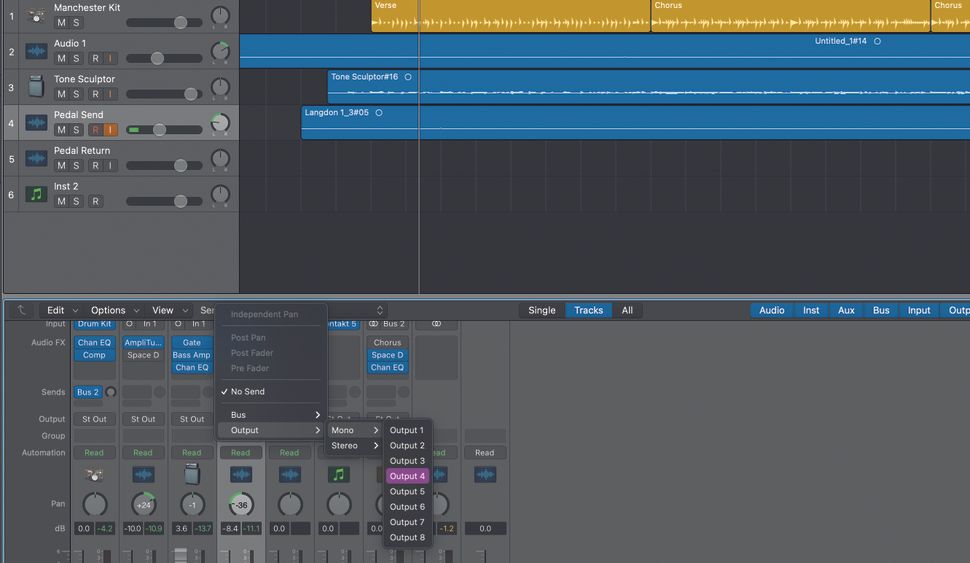The width and height of the screenshot is (970, 563).
Task: Toggle the Aux channel filter button
Action: pyautogui.click(x=846, y=310)
